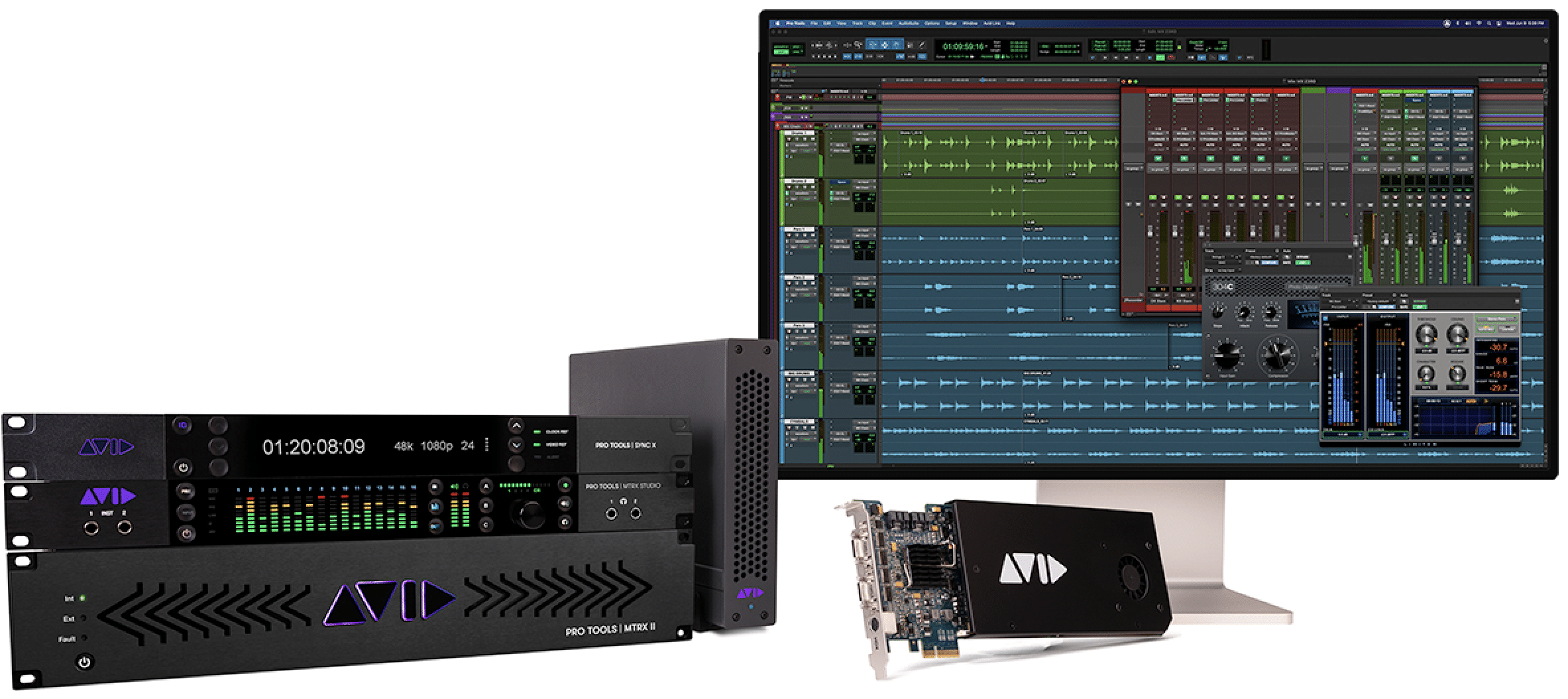The height and width of the screenshot is (699, 1568).
Task: Click headphone jack 1 on MTRX Studio right panel
Action: (611, 514)
